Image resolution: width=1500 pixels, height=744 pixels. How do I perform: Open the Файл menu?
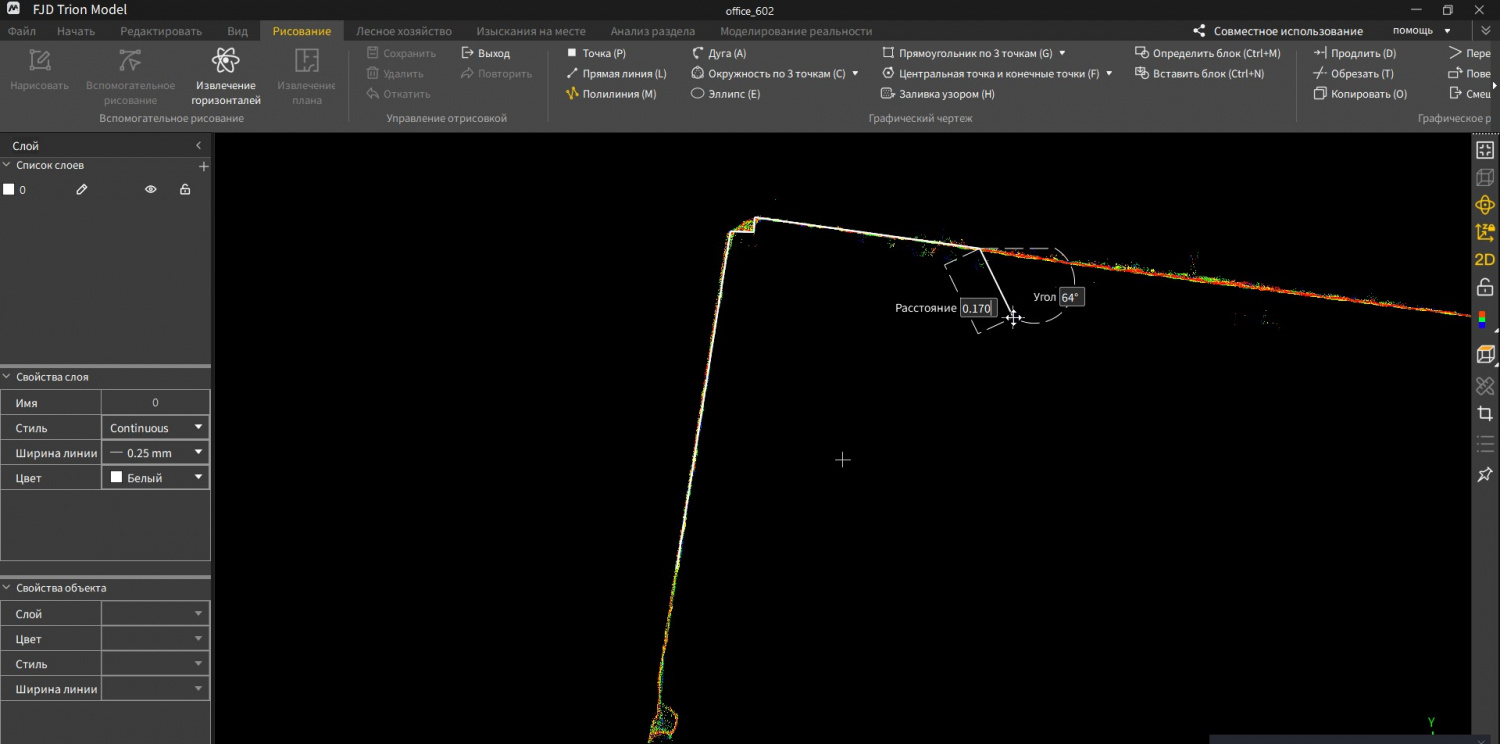[22, 31]
